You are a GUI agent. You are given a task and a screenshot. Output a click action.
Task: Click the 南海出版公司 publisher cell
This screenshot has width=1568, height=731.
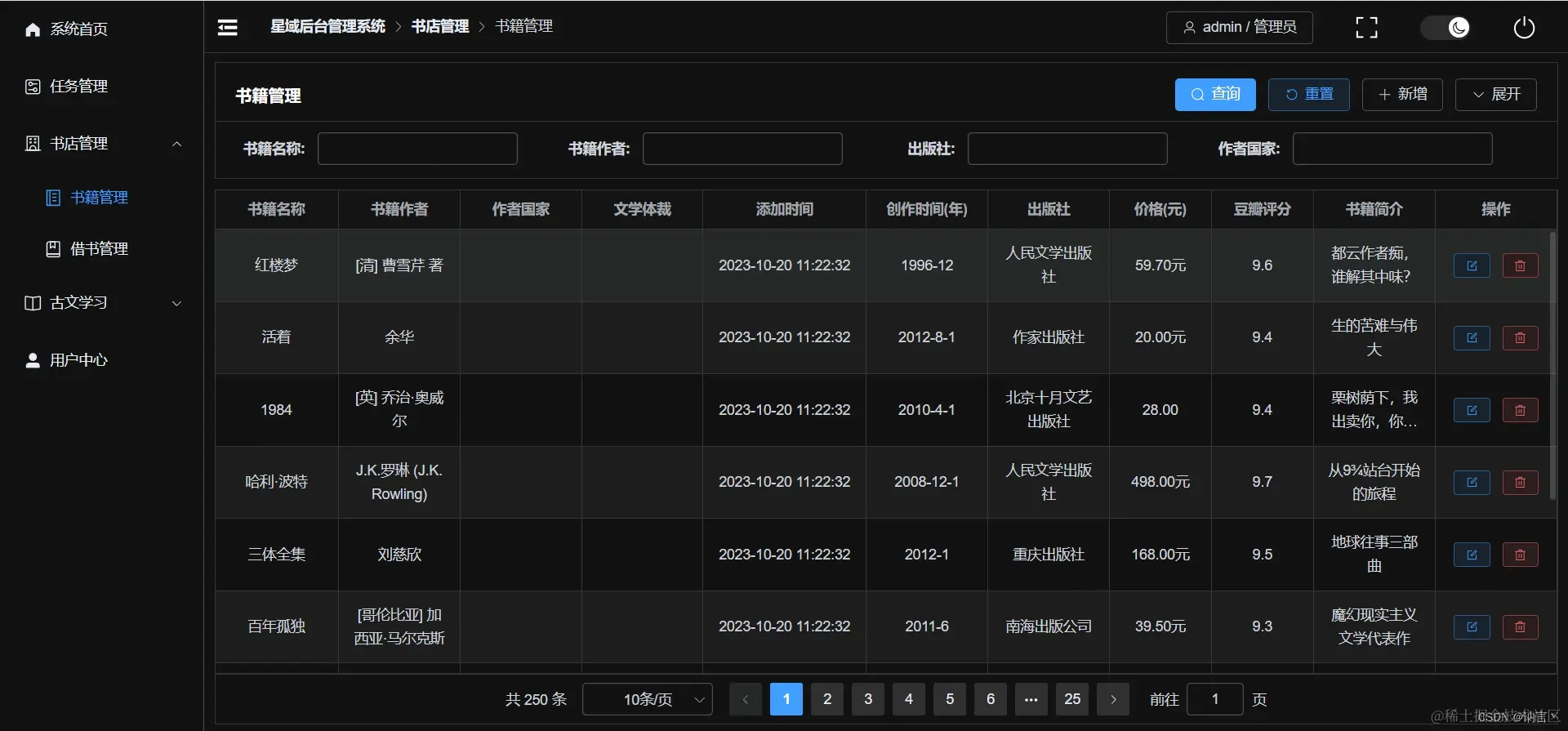point(1049,626)
